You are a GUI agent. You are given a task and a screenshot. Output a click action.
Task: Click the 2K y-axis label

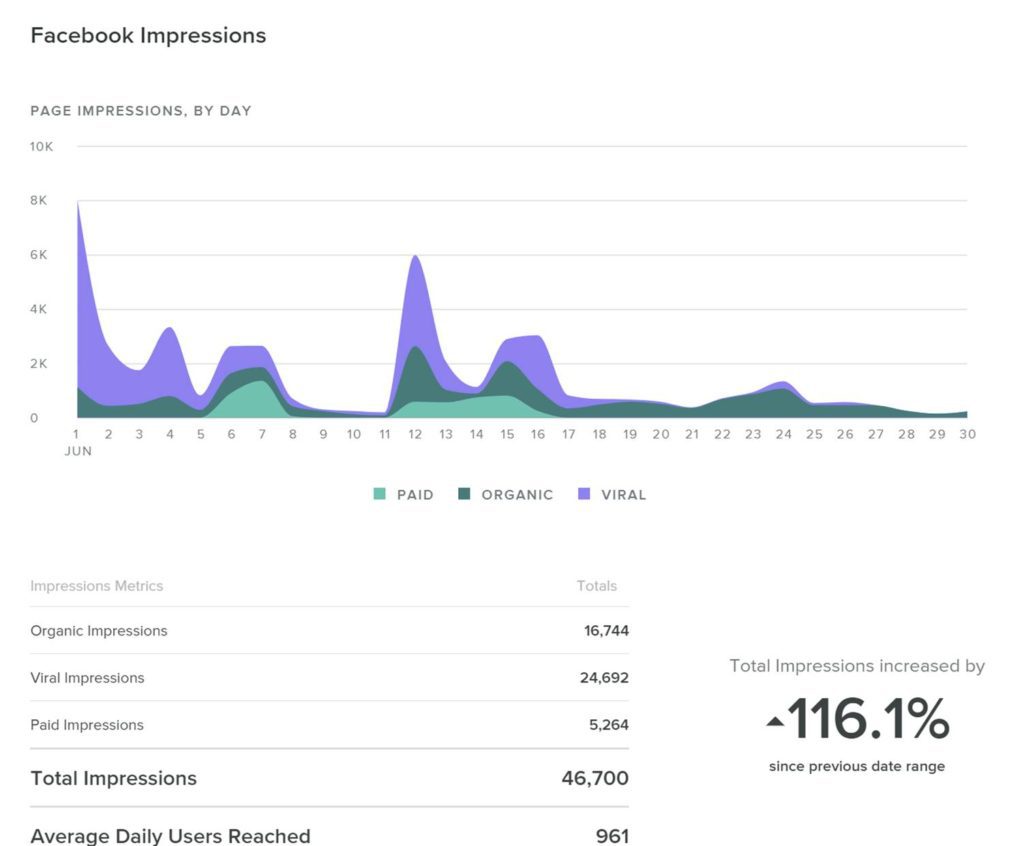[39, 363]
